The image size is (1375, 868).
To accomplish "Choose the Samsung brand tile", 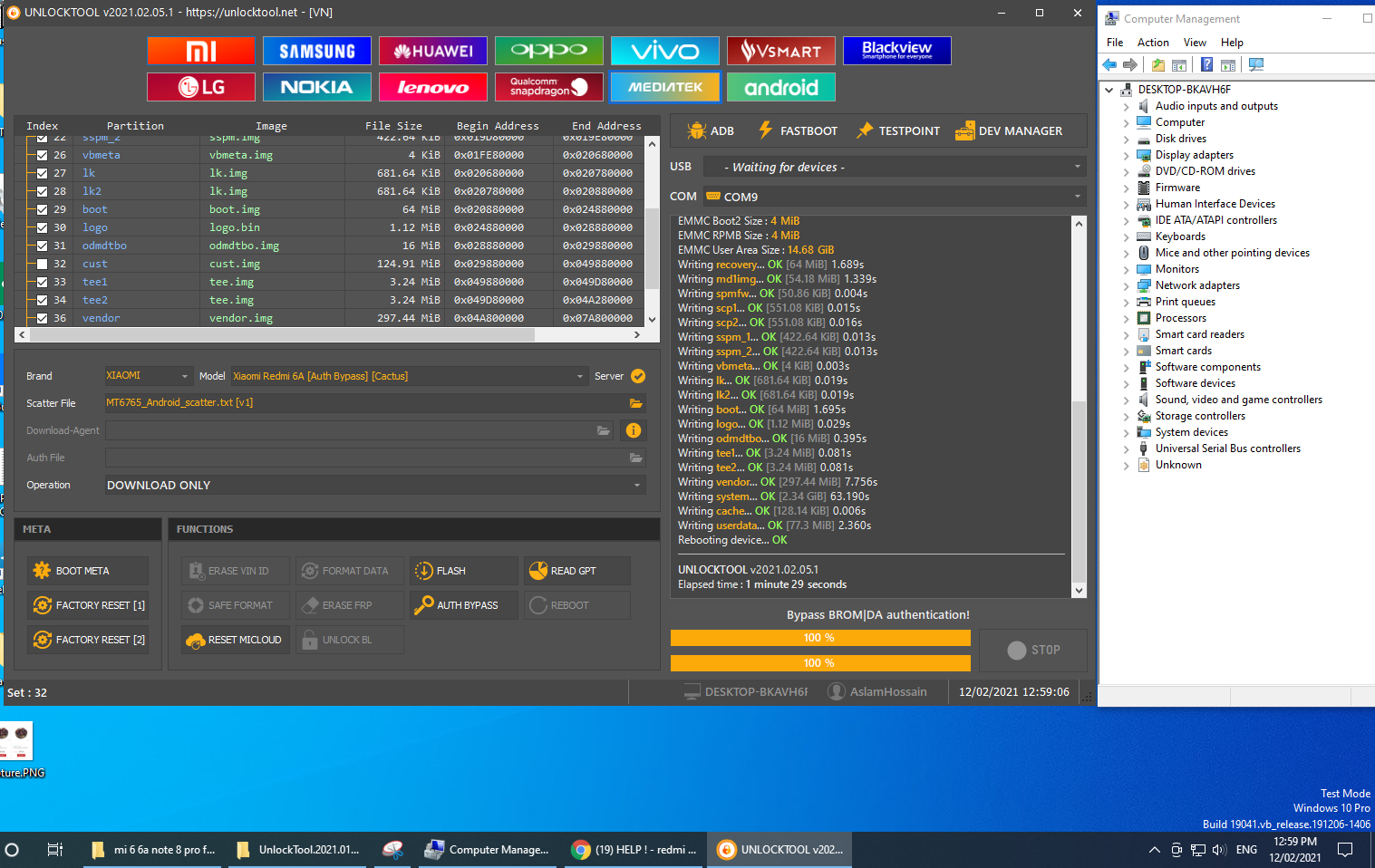I will point(317,51).
